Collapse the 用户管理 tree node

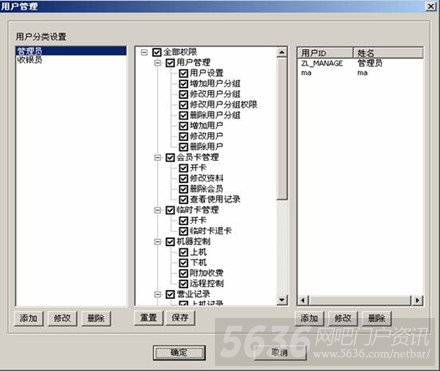point(158,63)
